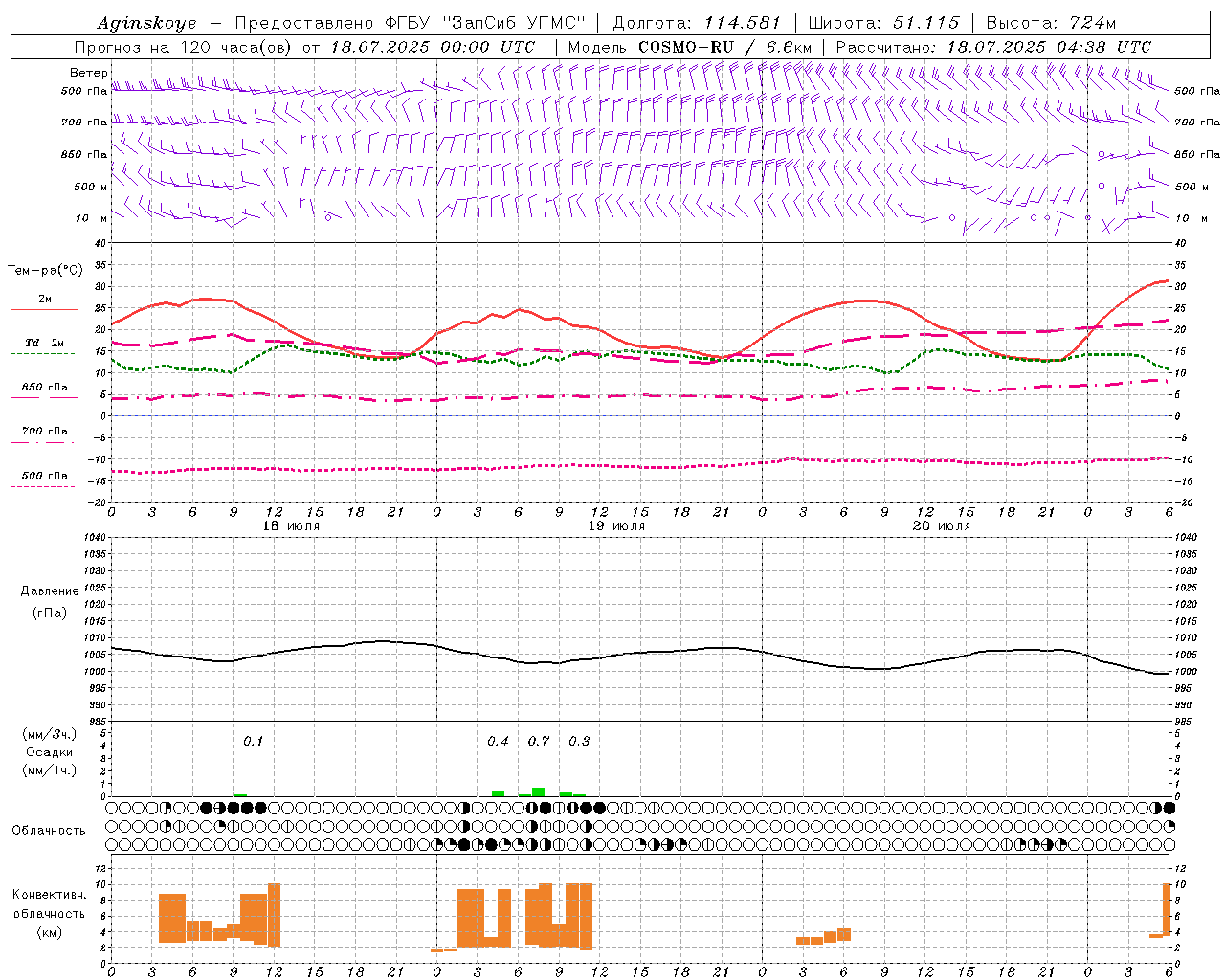The image size is (1225, 980).
Task: Click the Облачность cloud cover label
Action: point(49,831)
